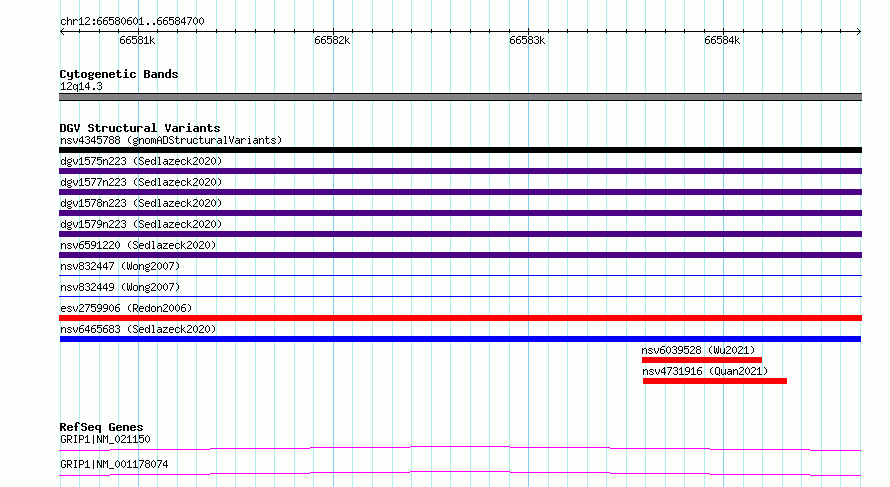The width and height of the screenshot is (890, 487).
Task: Click the left arrow of the ruler
Action: [x=62, y=31]
